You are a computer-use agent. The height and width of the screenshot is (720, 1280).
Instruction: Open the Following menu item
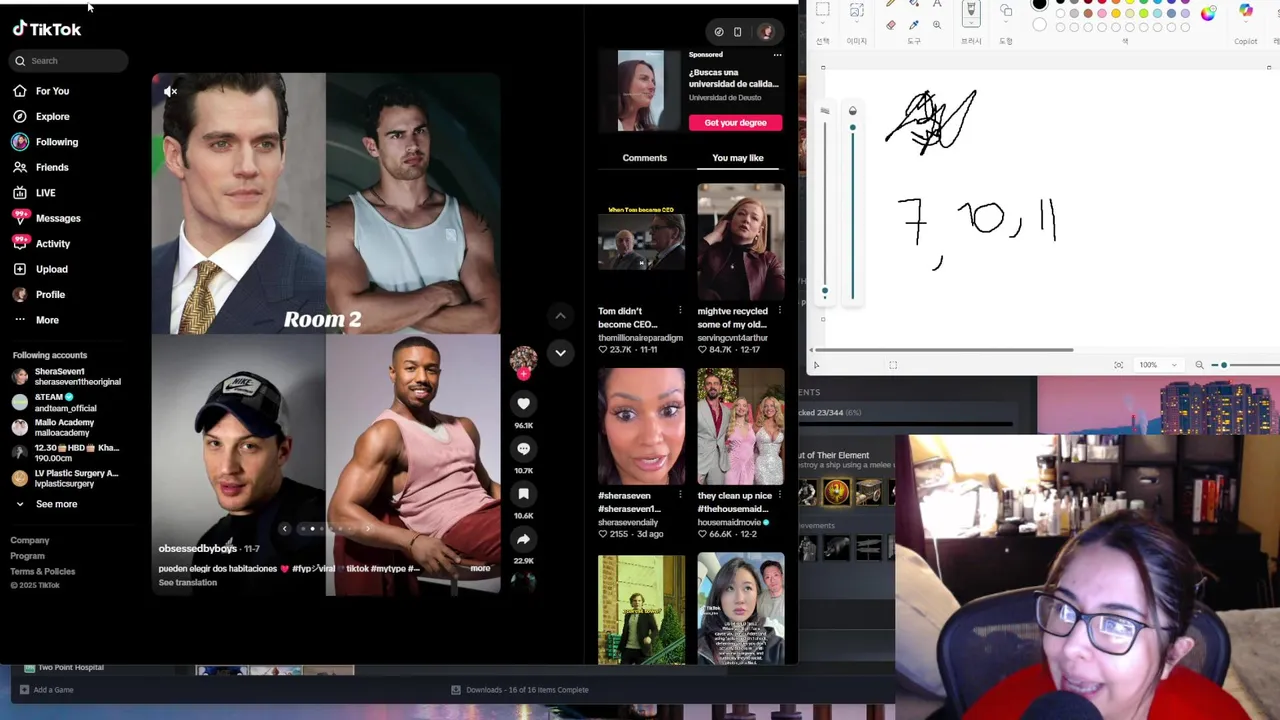56,142
